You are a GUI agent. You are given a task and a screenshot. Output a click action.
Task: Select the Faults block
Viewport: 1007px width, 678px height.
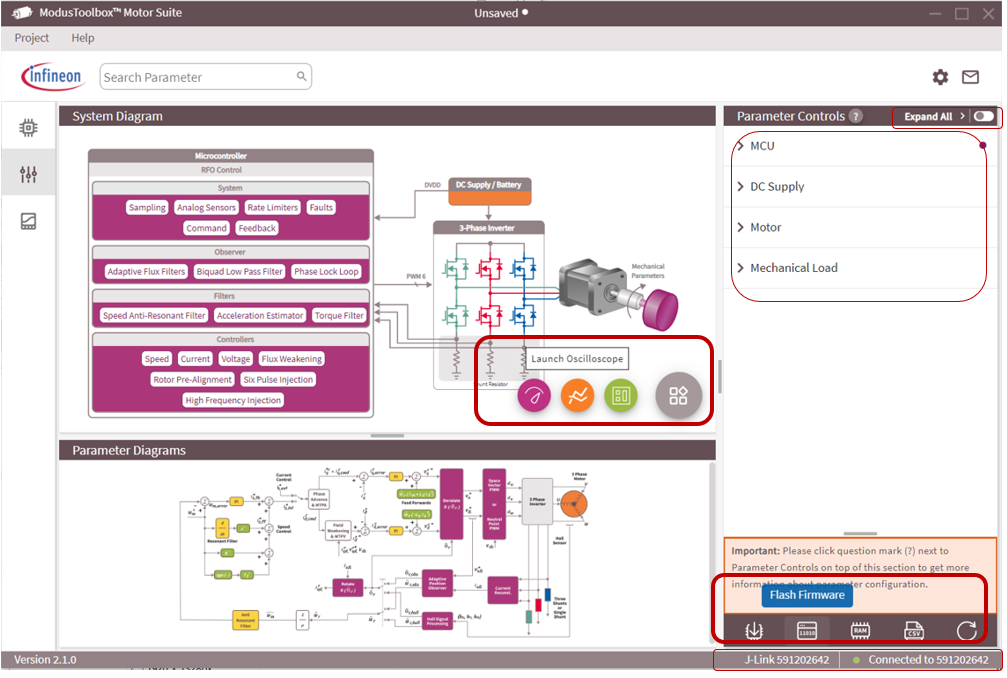coord(321,207)
